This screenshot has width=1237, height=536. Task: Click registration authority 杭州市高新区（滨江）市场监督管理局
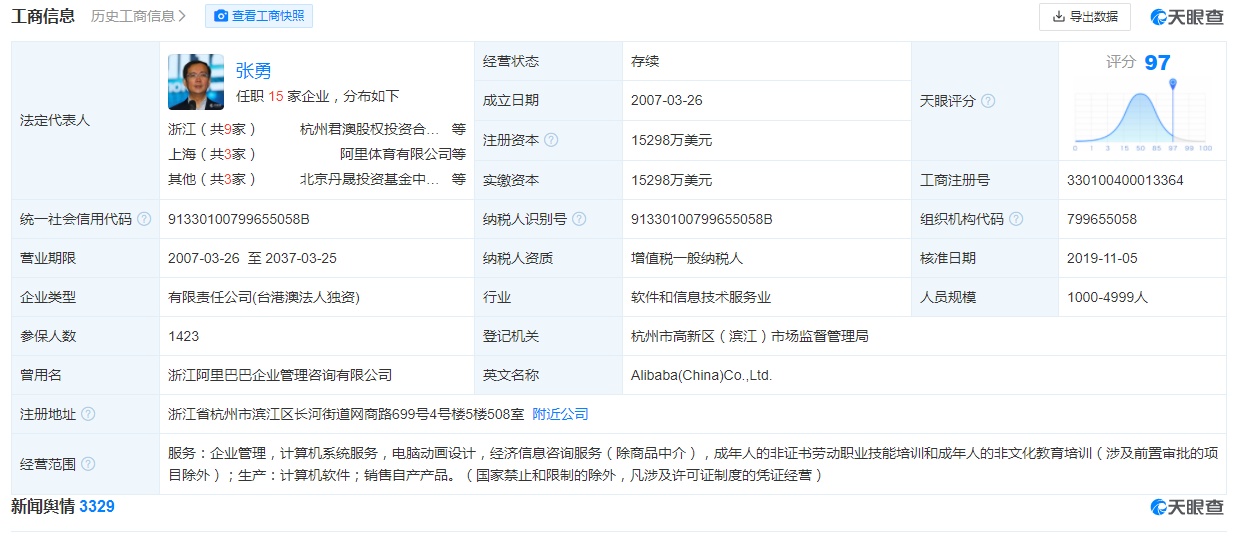[x=750, y=336]
